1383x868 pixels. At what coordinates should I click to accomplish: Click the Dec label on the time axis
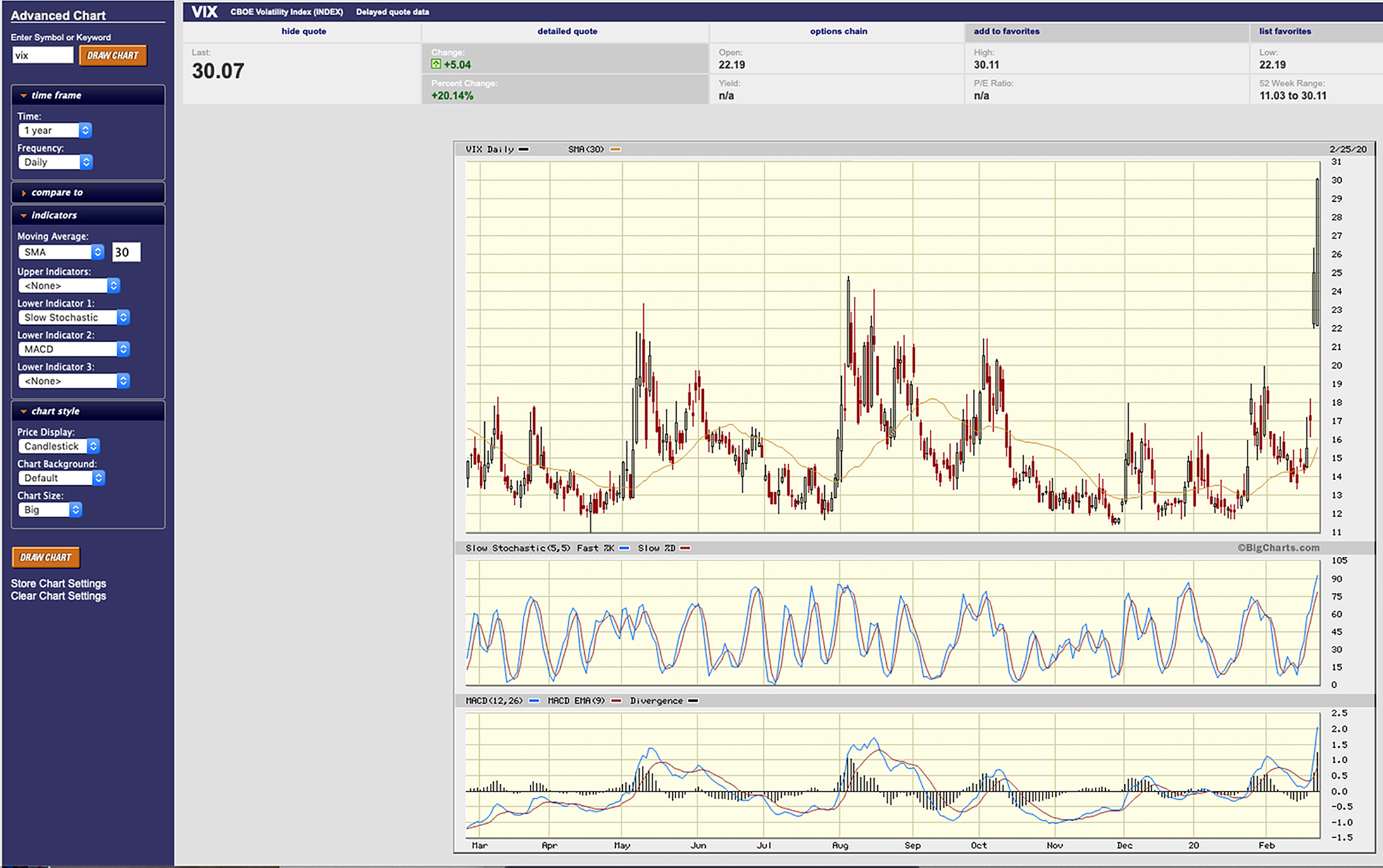pyautogui.click(x=1124, y=845)
